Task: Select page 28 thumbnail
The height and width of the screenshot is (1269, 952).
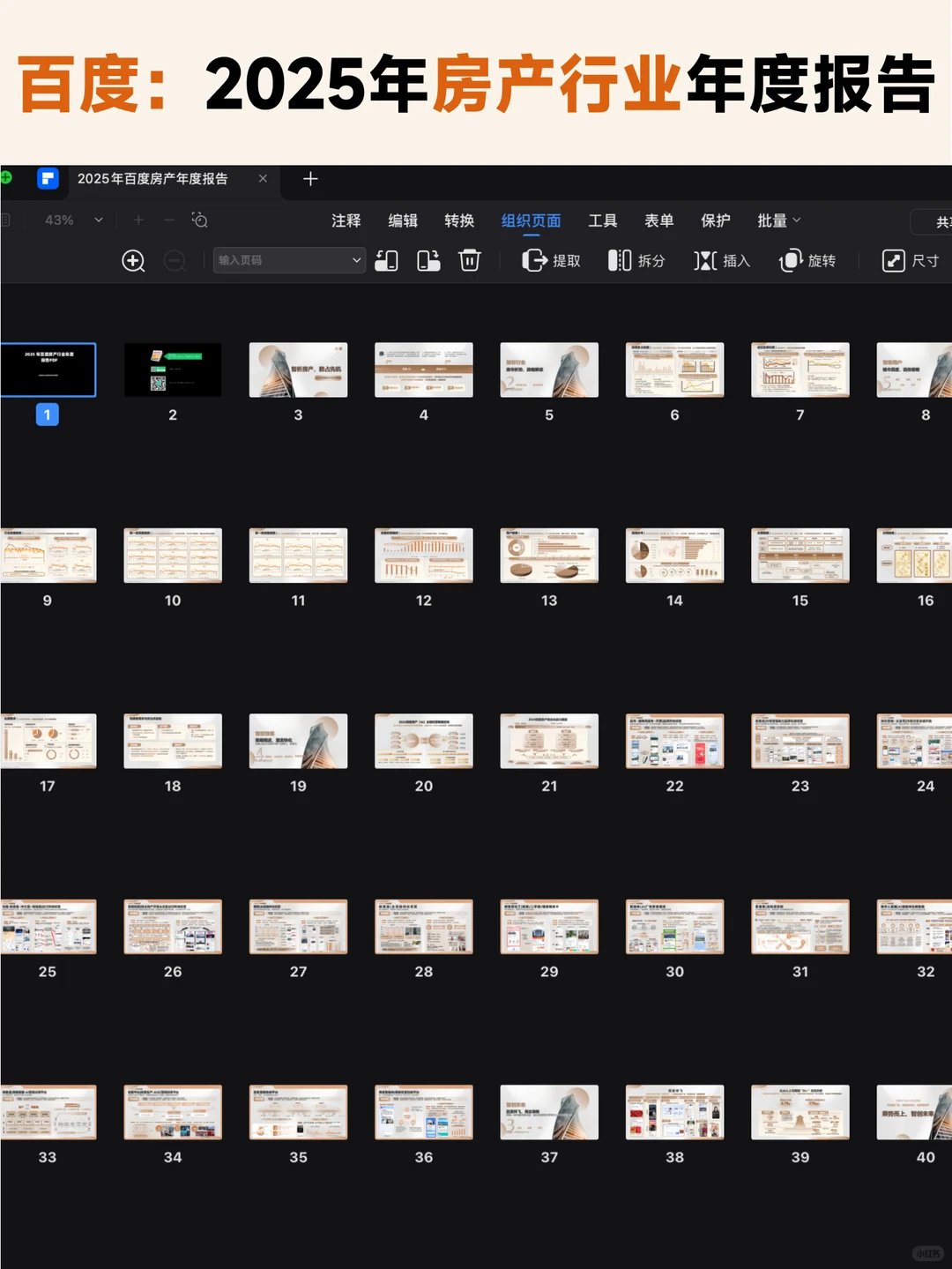Action: point(424,927)
